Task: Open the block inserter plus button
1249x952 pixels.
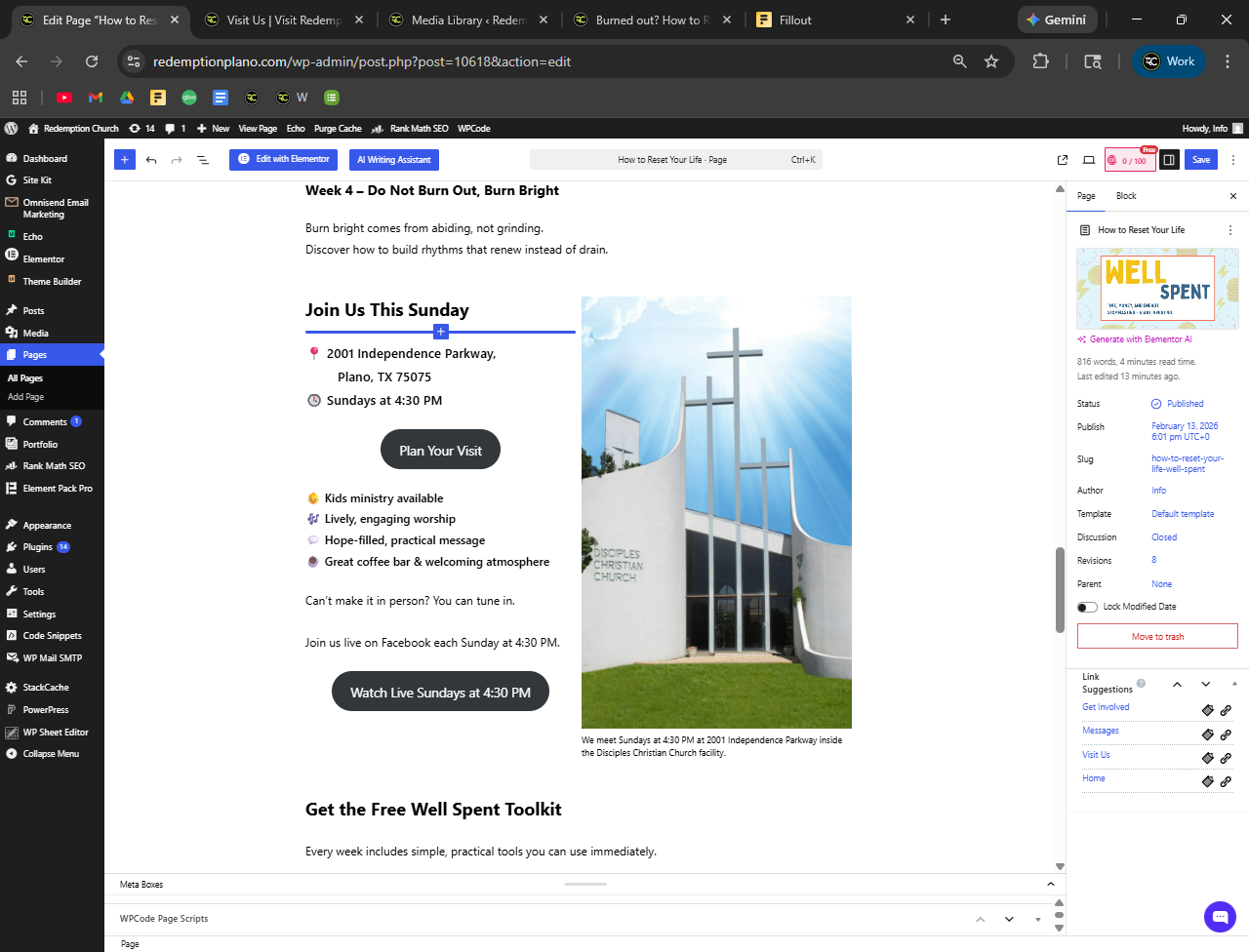Action: (125, 160)
